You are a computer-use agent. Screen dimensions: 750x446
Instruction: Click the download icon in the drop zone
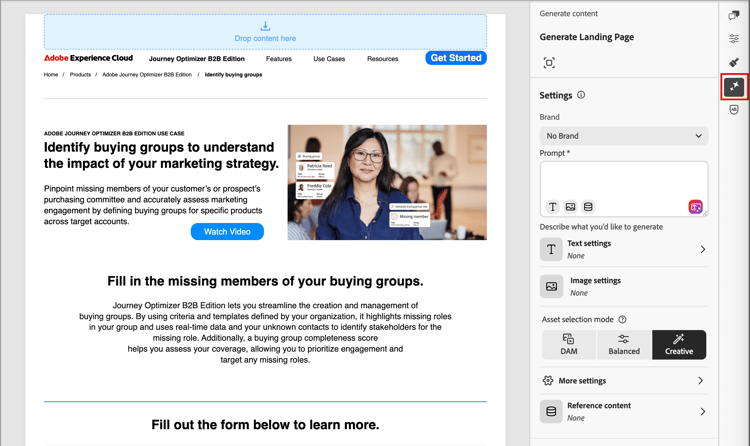[x=265, y=26]
